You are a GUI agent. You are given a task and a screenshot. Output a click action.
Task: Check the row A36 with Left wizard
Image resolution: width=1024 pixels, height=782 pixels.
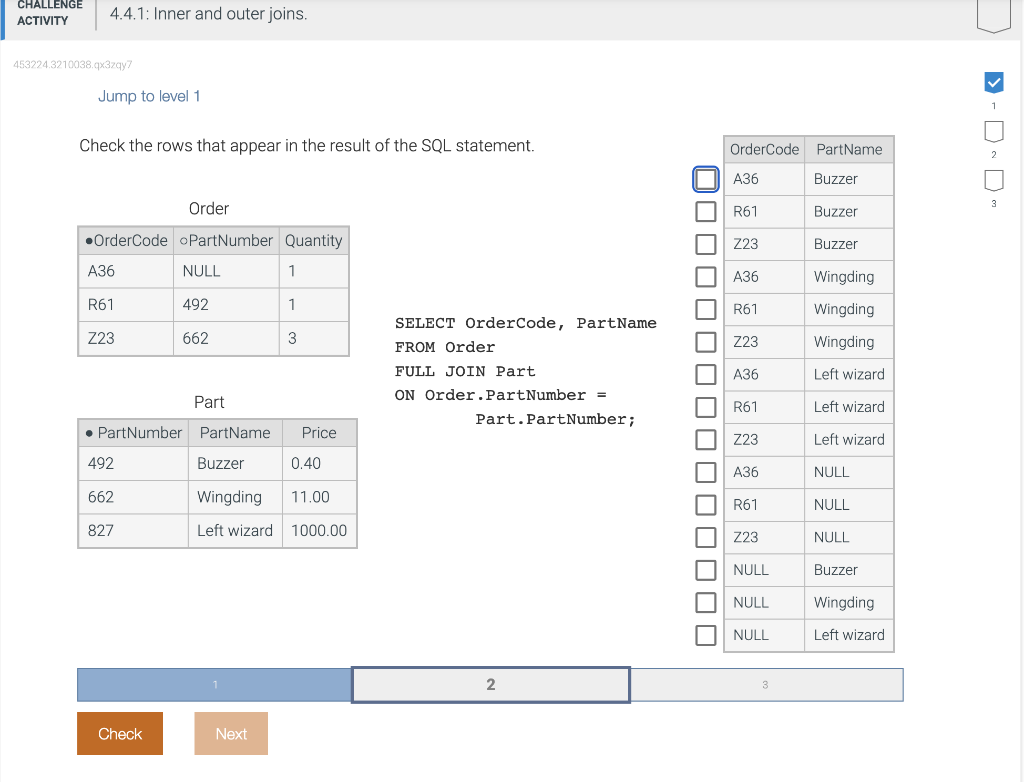click(705, 374)
